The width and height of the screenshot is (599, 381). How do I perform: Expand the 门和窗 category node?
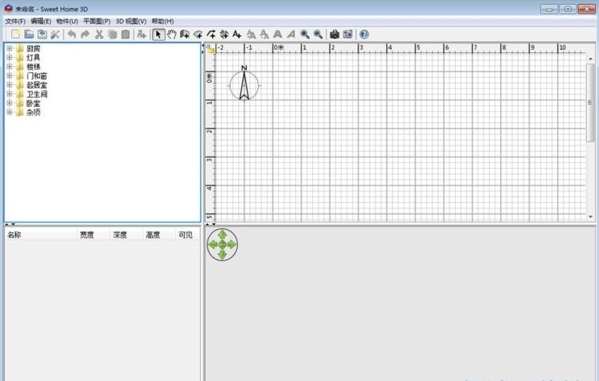10,76
